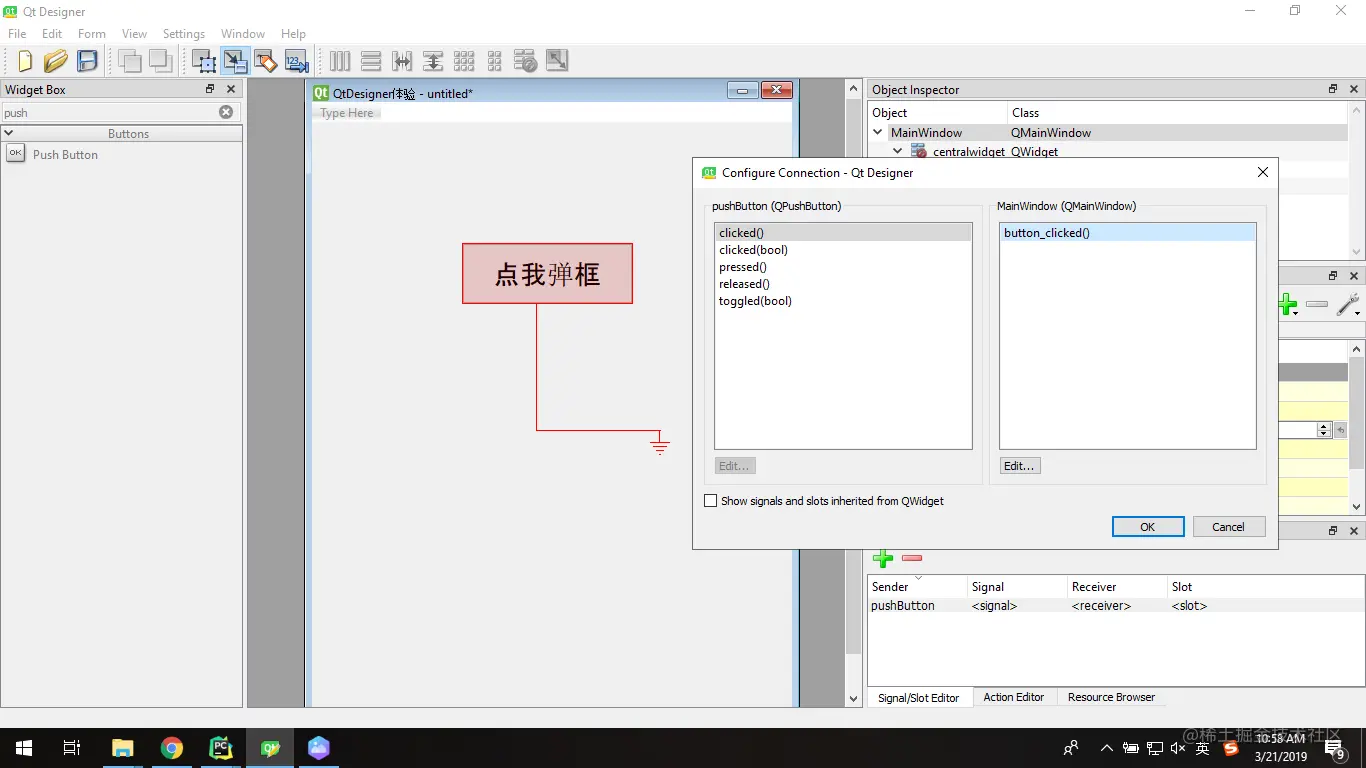Switch to the Resource Browser tab
Viewport: 1366px width, 768px height.
pos(1111,697)
